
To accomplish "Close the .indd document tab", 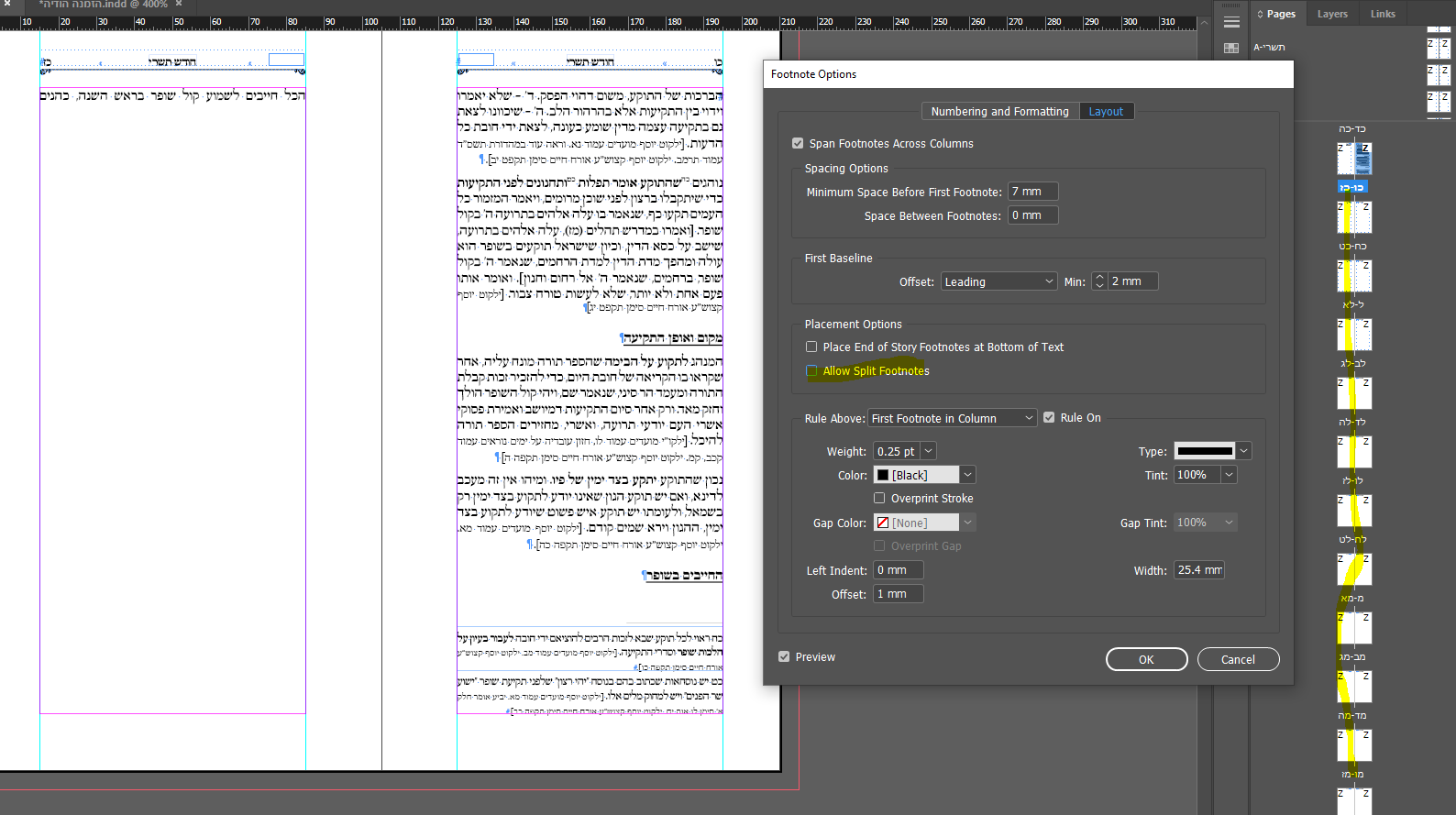I will (178, 5).
